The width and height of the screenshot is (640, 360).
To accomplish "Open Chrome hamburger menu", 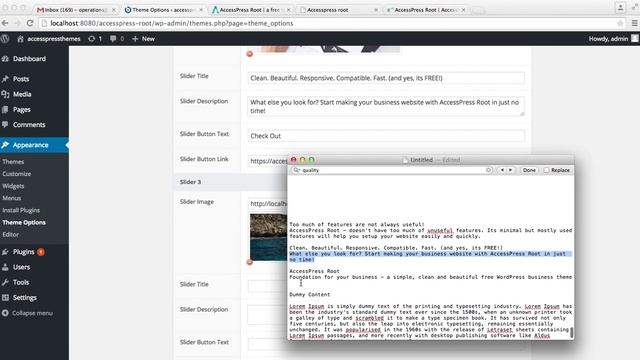I will point(635,23).
